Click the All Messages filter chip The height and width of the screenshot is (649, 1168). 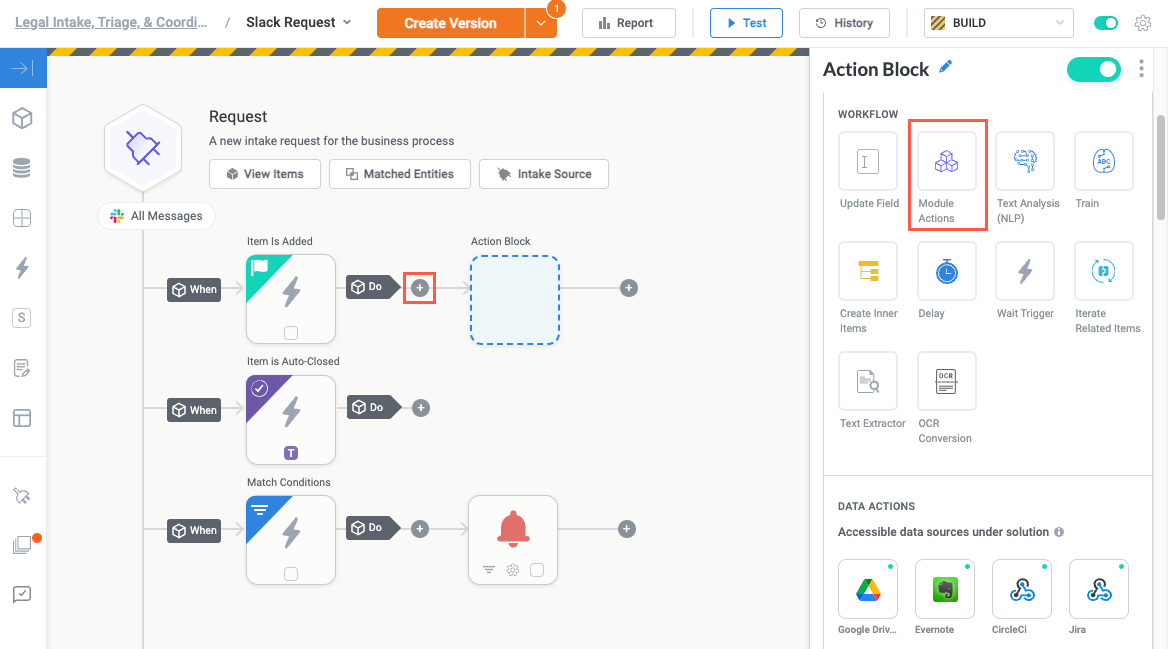[x=156, y=215]
